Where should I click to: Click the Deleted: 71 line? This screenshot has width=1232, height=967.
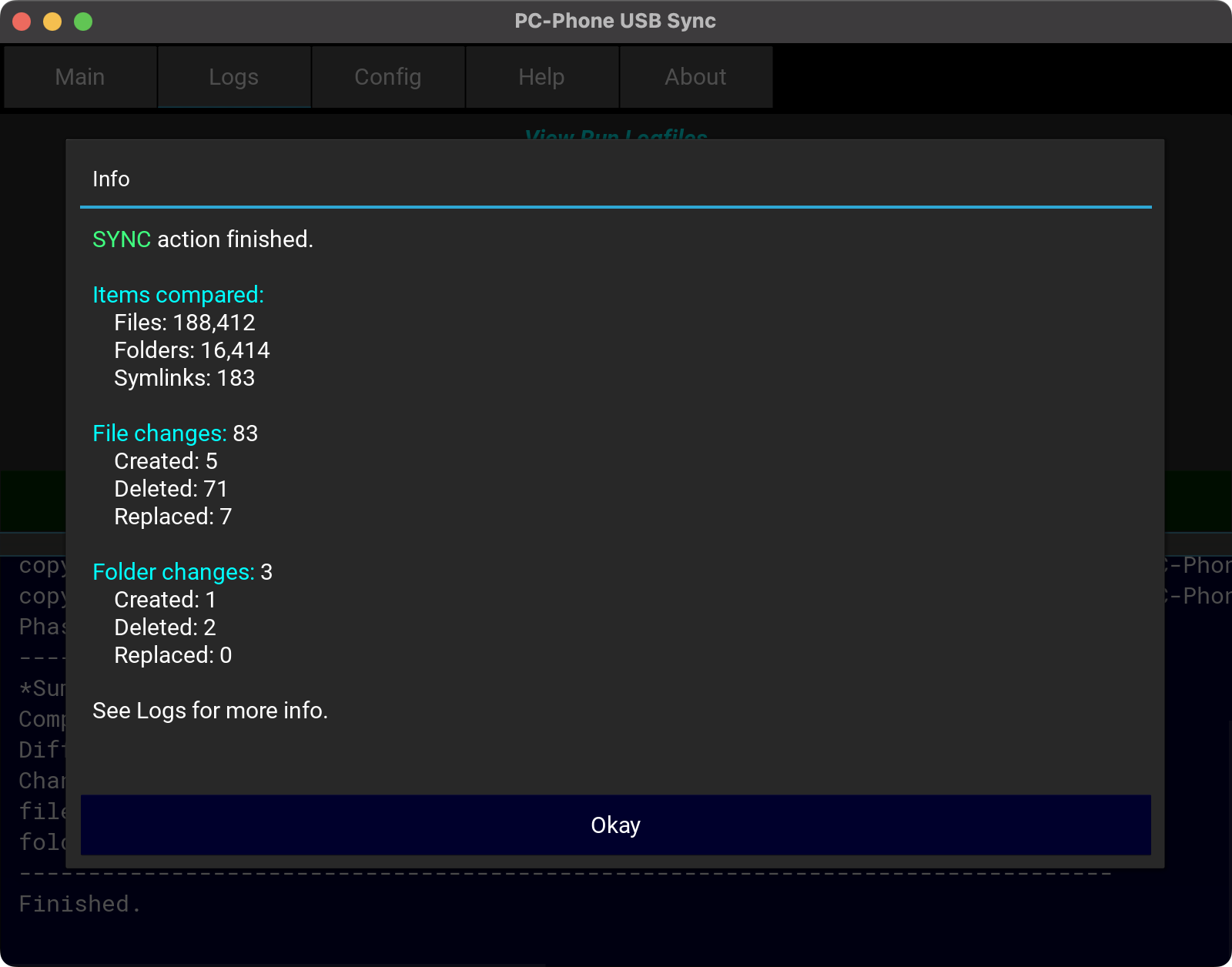tap(170, 489)
